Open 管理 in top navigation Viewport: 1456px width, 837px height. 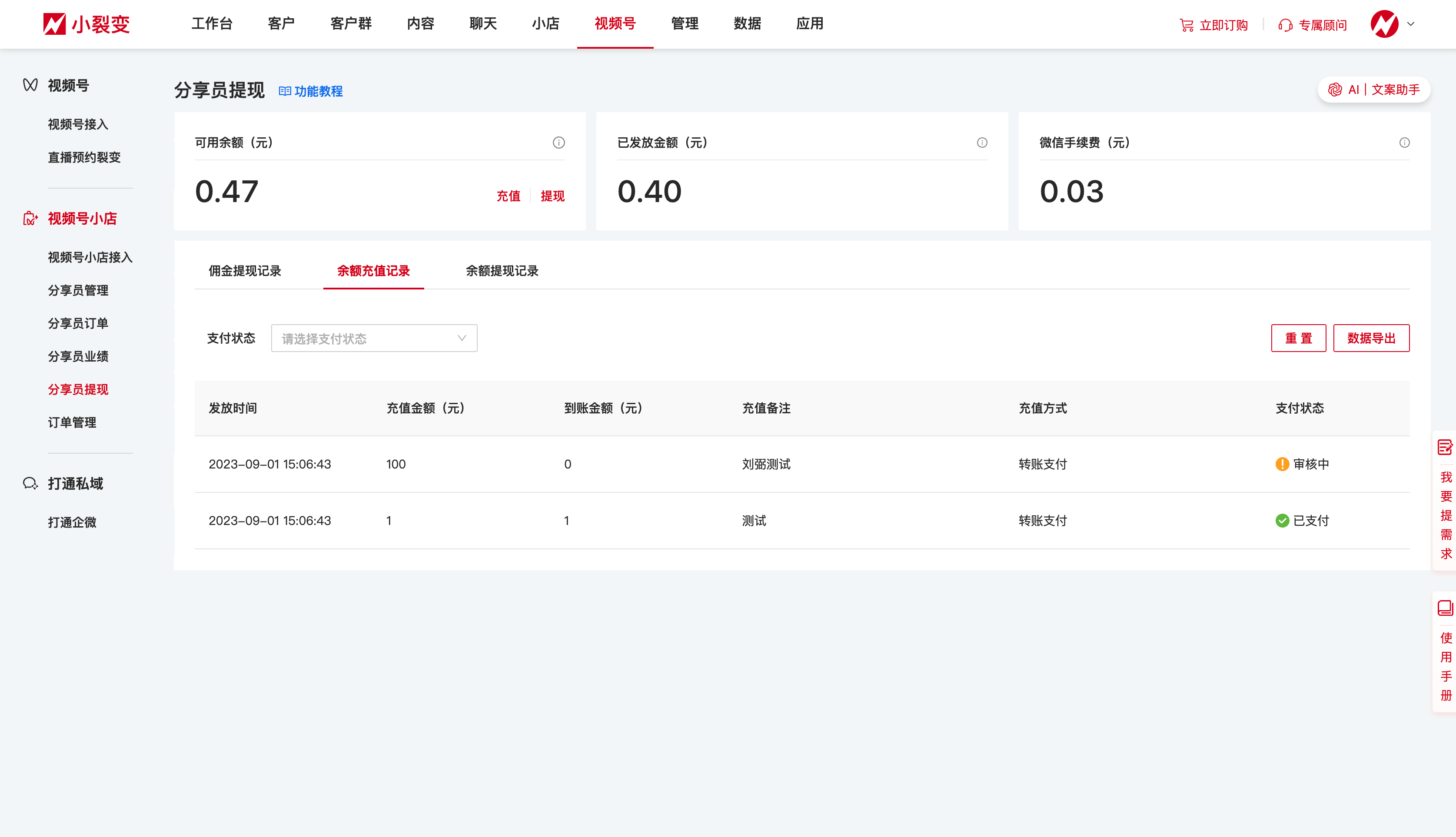[685, 23]
